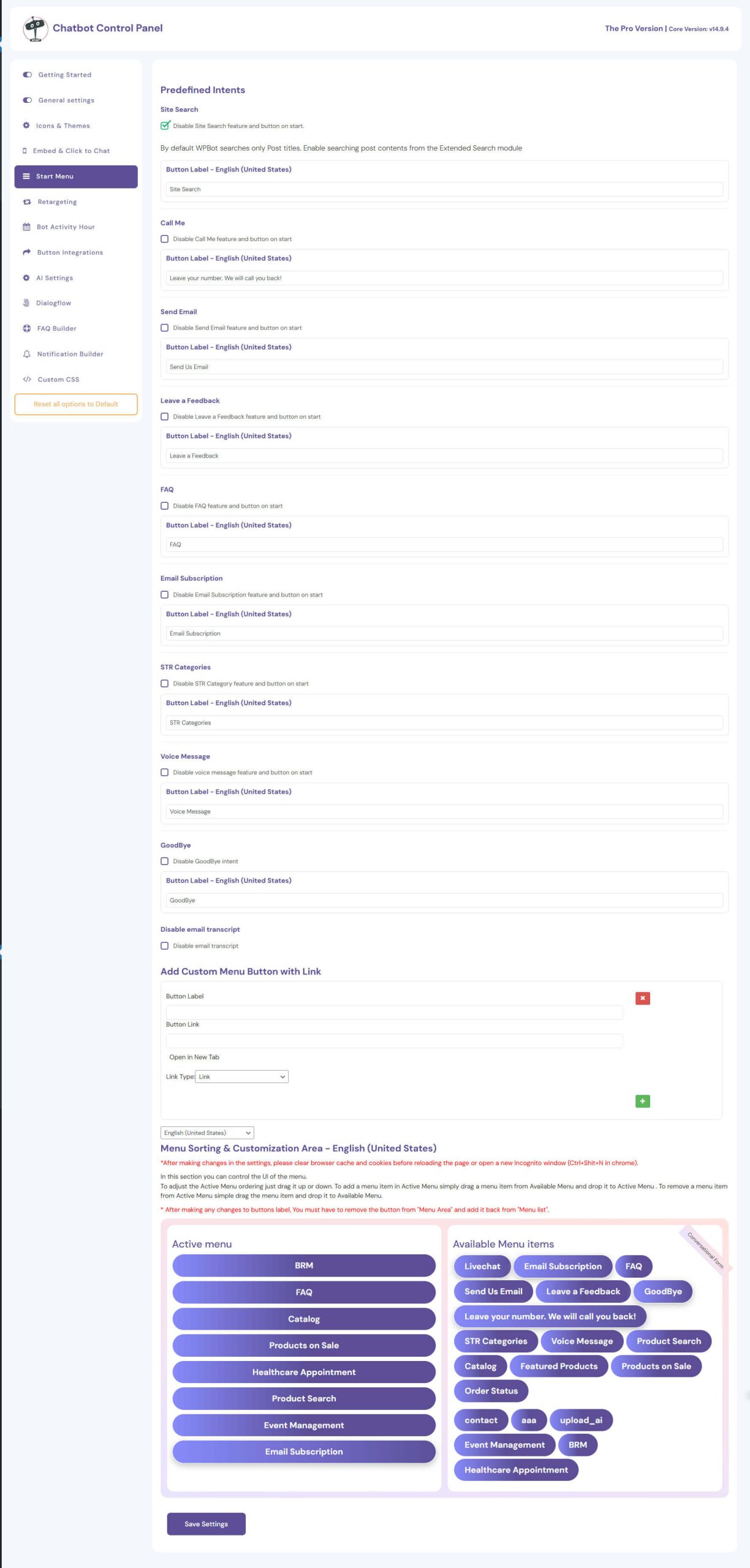The width and height of the screenshot is (750, 1568).
Task: Click the Embed & Click to Chat icon
Action: point(25,151)
